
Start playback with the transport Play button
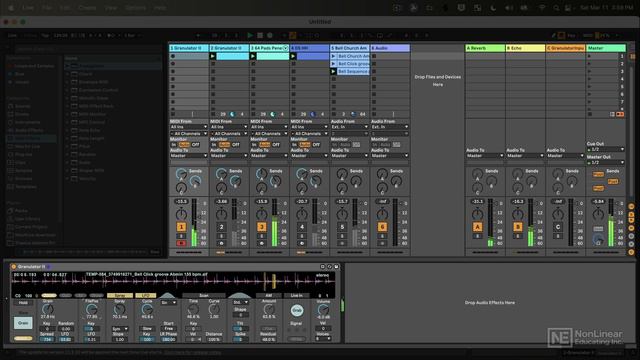coord(250,36)
